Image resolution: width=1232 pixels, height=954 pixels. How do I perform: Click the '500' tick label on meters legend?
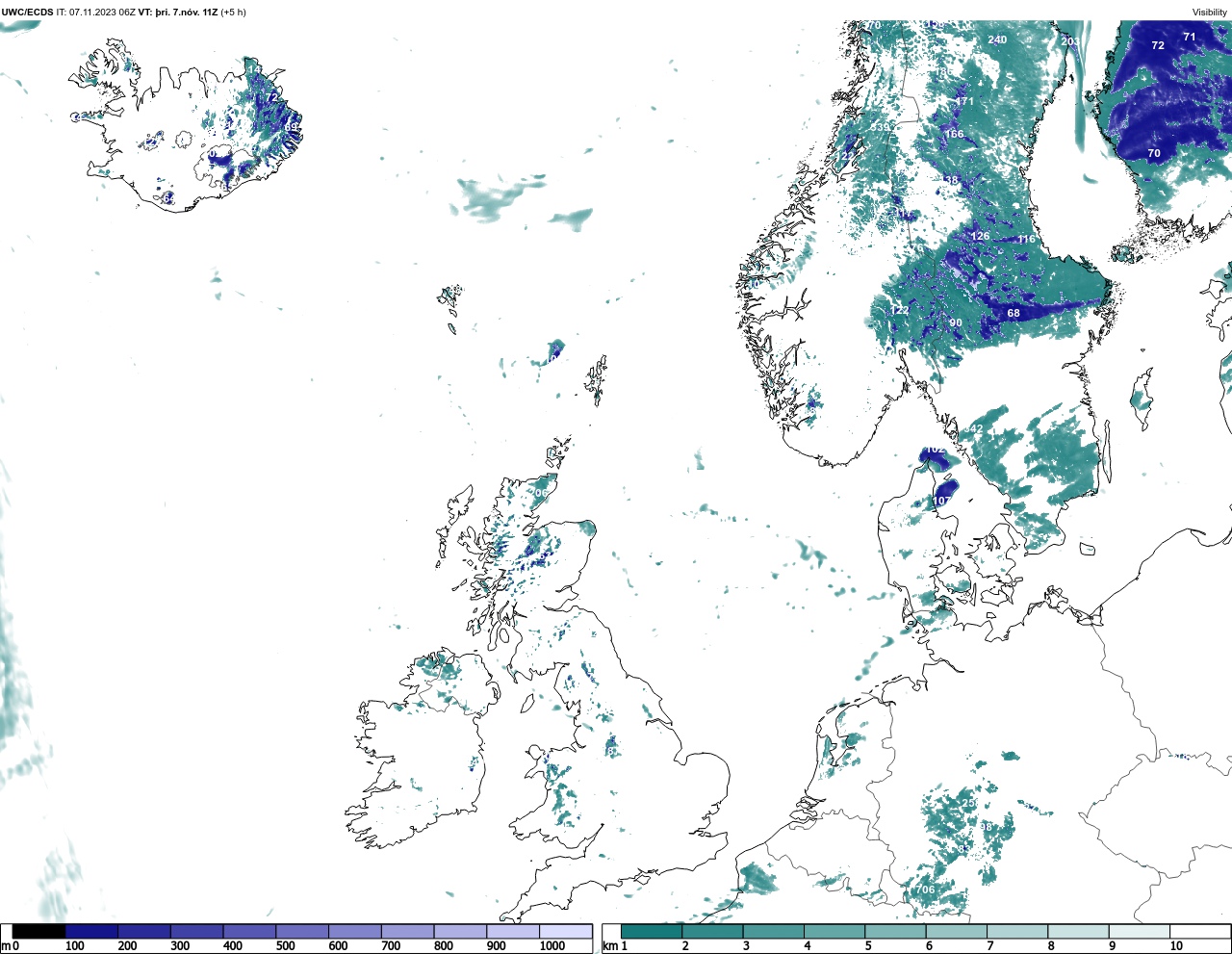pos(285,946)
